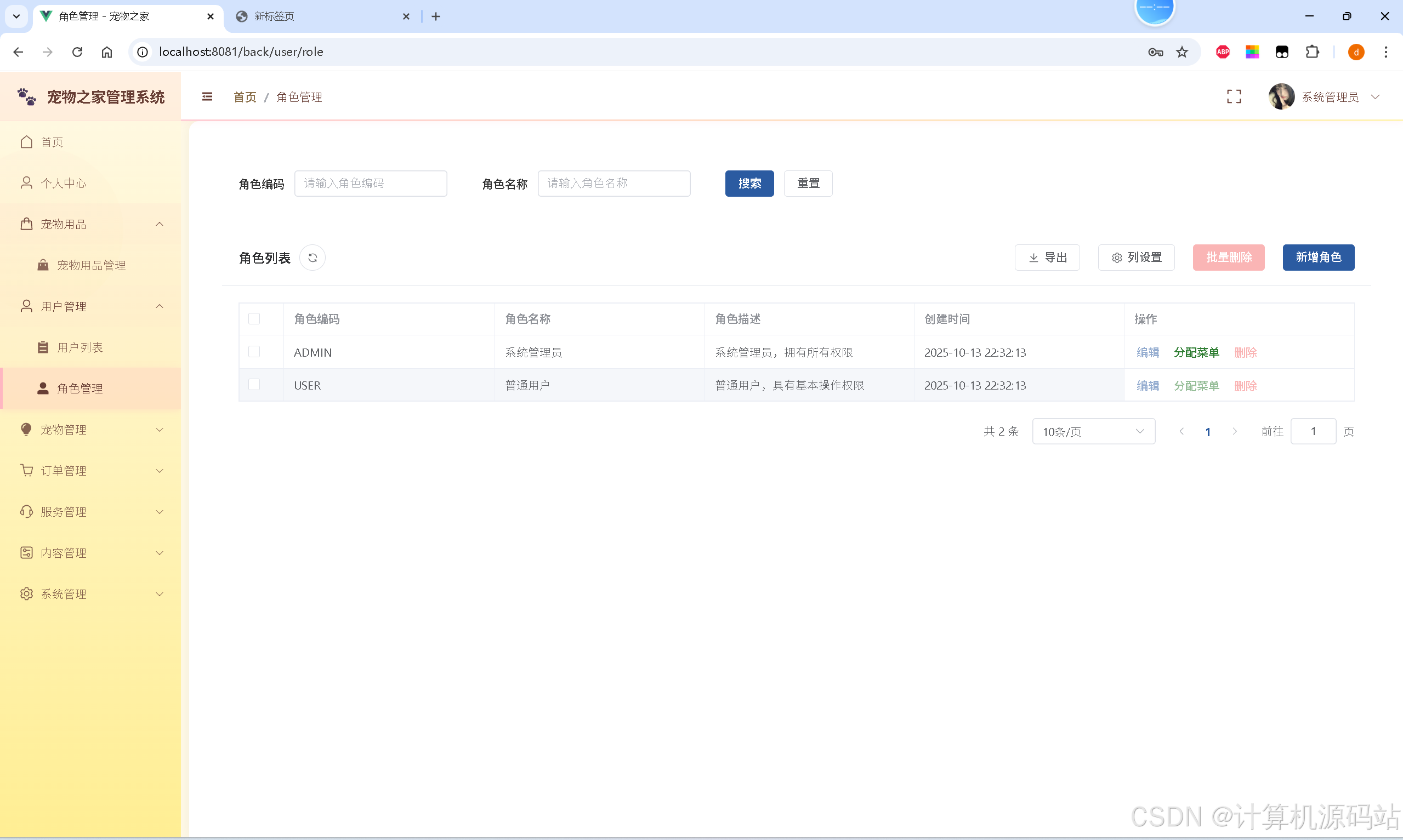Edit the USER role
The height and width of the screenshot is (840, 1403).
click(1148, 385)
